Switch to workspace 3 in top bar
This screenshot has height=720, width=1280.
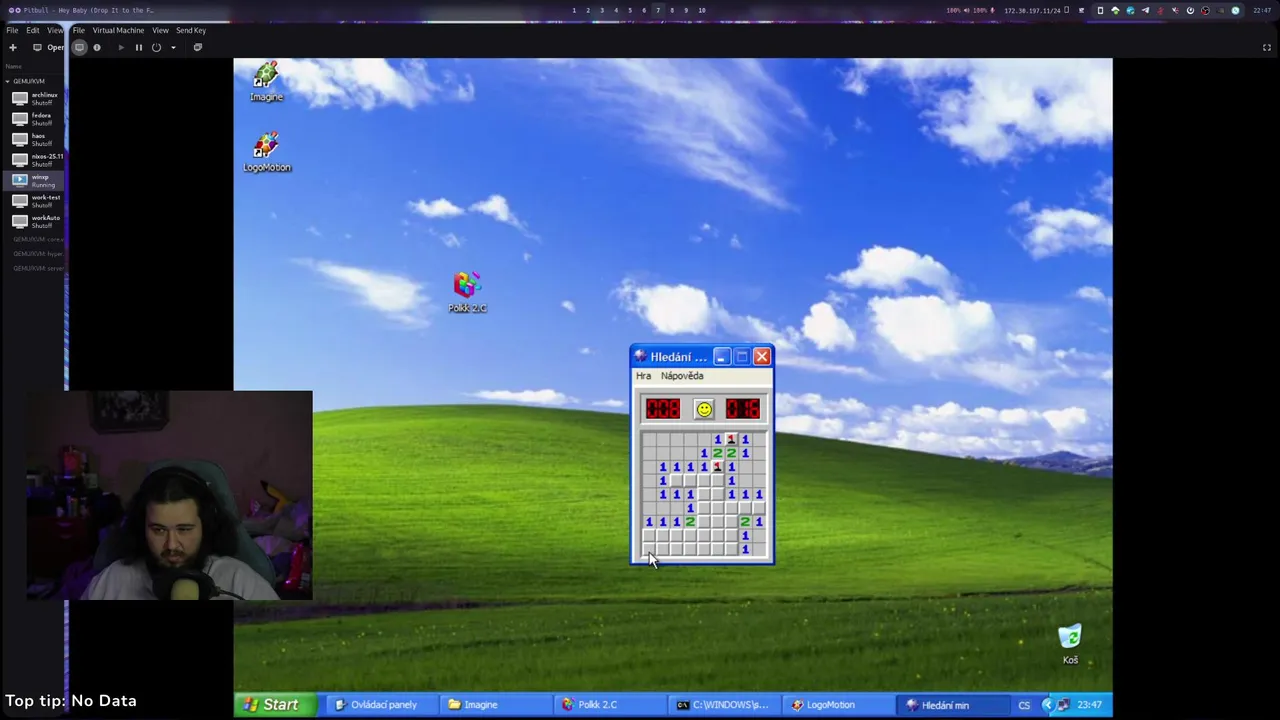[602, 10]
